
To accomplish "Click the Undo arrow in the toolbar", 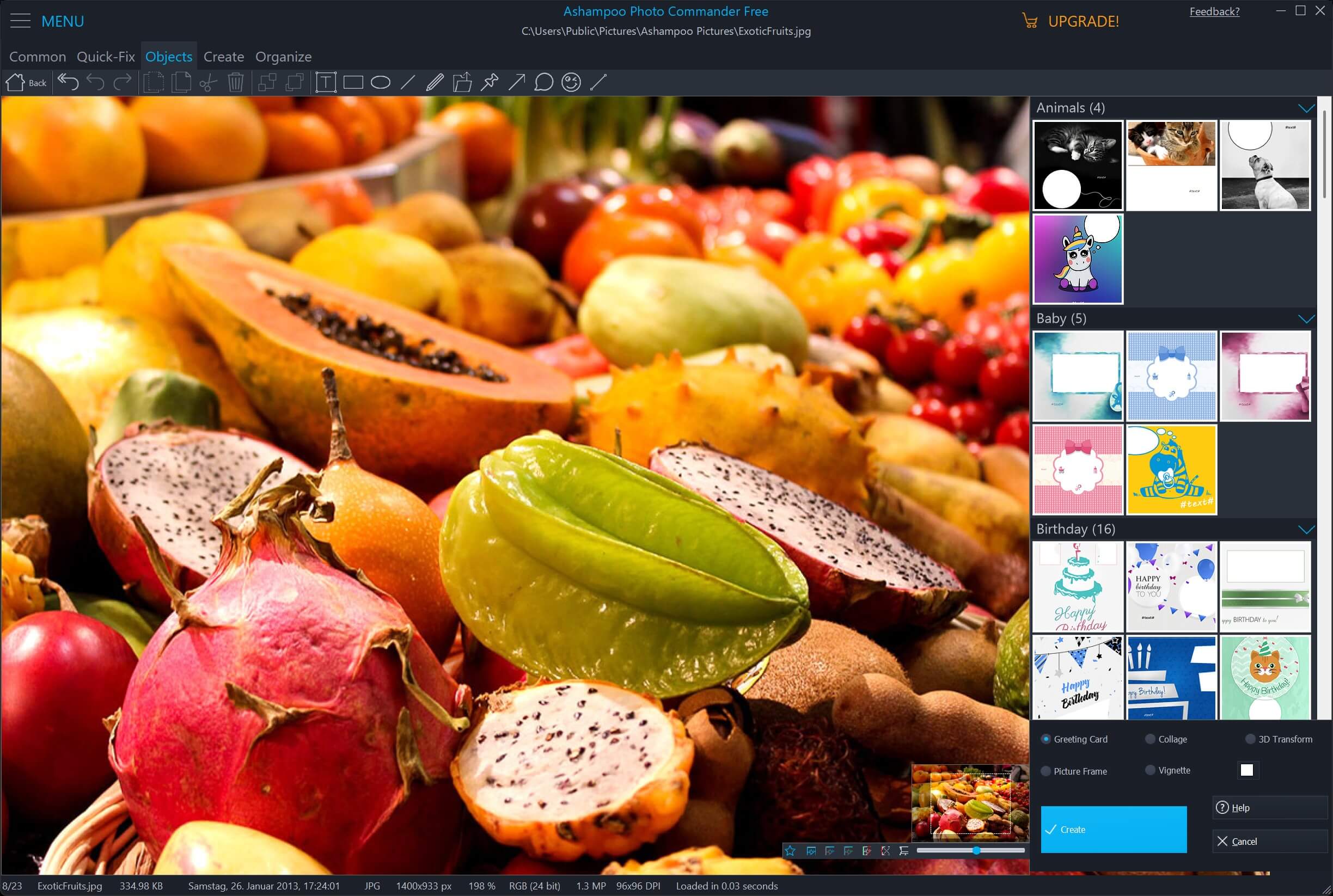I will tap(95, 82).
